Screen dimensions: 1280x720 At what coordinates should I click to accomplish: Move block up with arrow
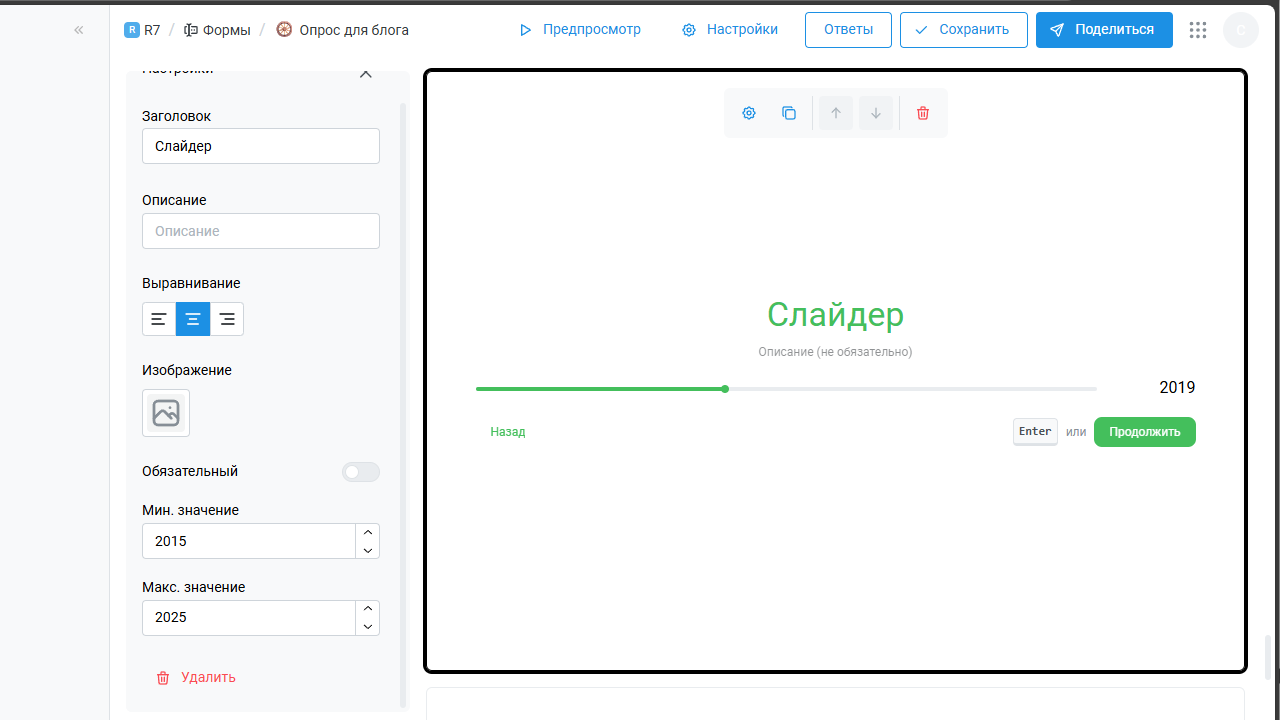[836, 113]
